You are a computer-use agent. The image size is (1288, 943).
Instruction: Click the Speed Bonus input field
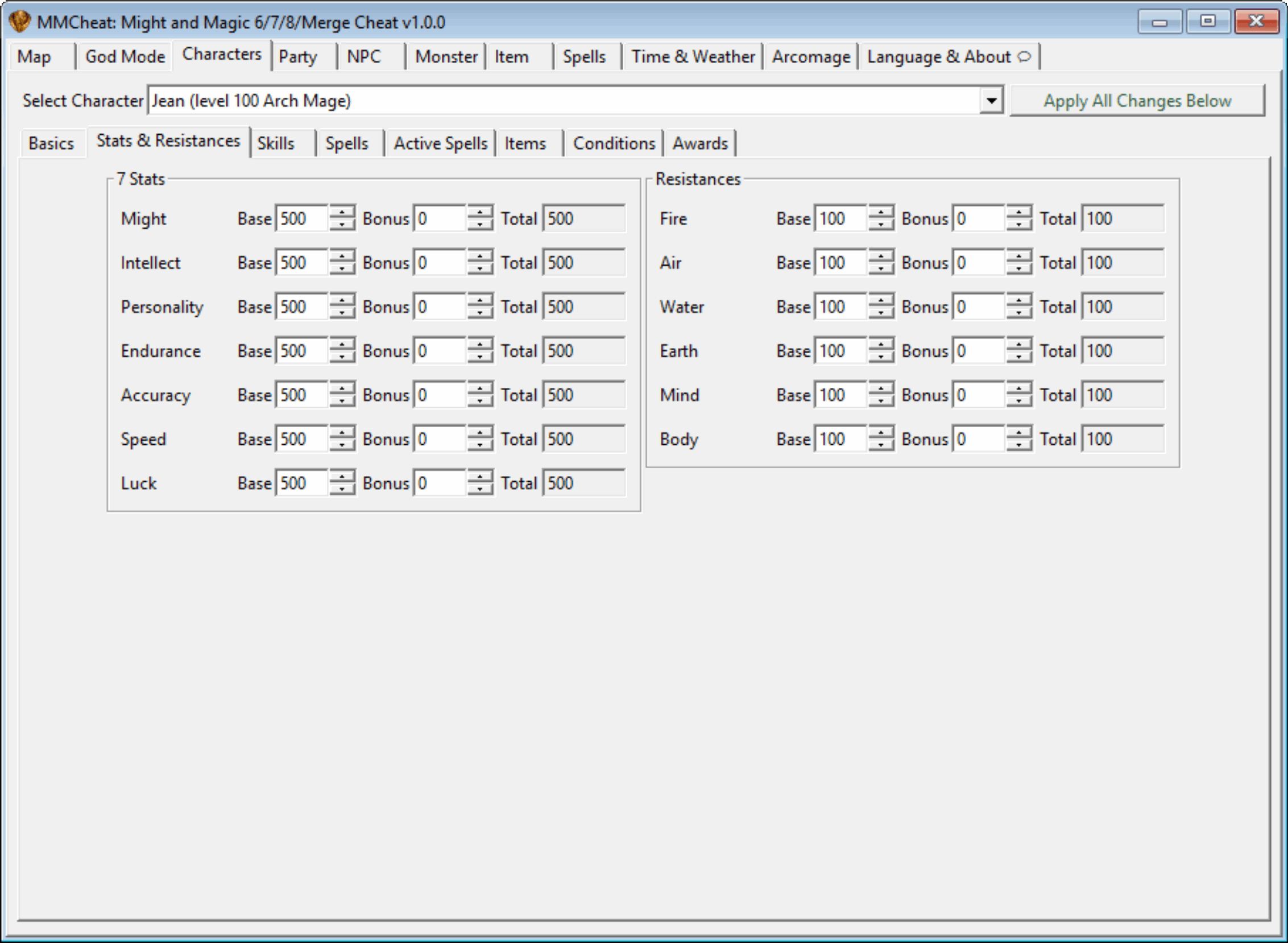pyautogui.click(x=440, y=439)
